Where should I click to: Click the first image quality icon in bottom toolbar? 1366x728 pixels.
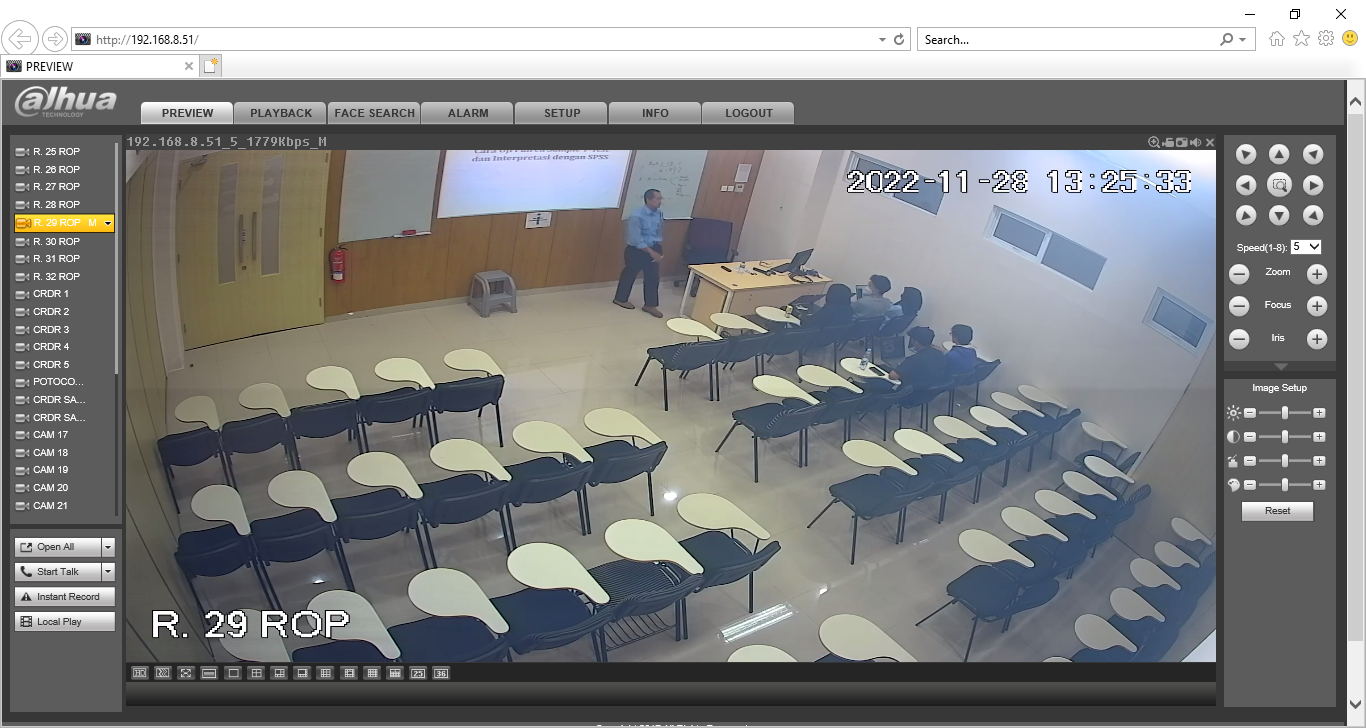point(140,673)
